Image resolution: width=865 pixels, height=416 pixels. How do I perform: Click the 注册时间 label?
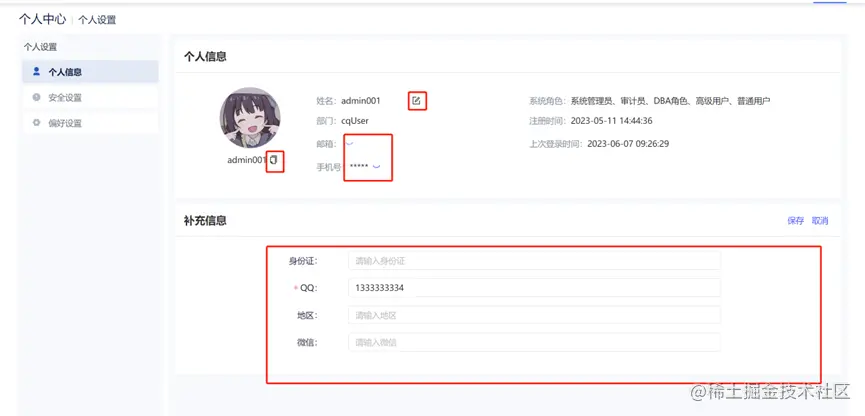(548, 121)
